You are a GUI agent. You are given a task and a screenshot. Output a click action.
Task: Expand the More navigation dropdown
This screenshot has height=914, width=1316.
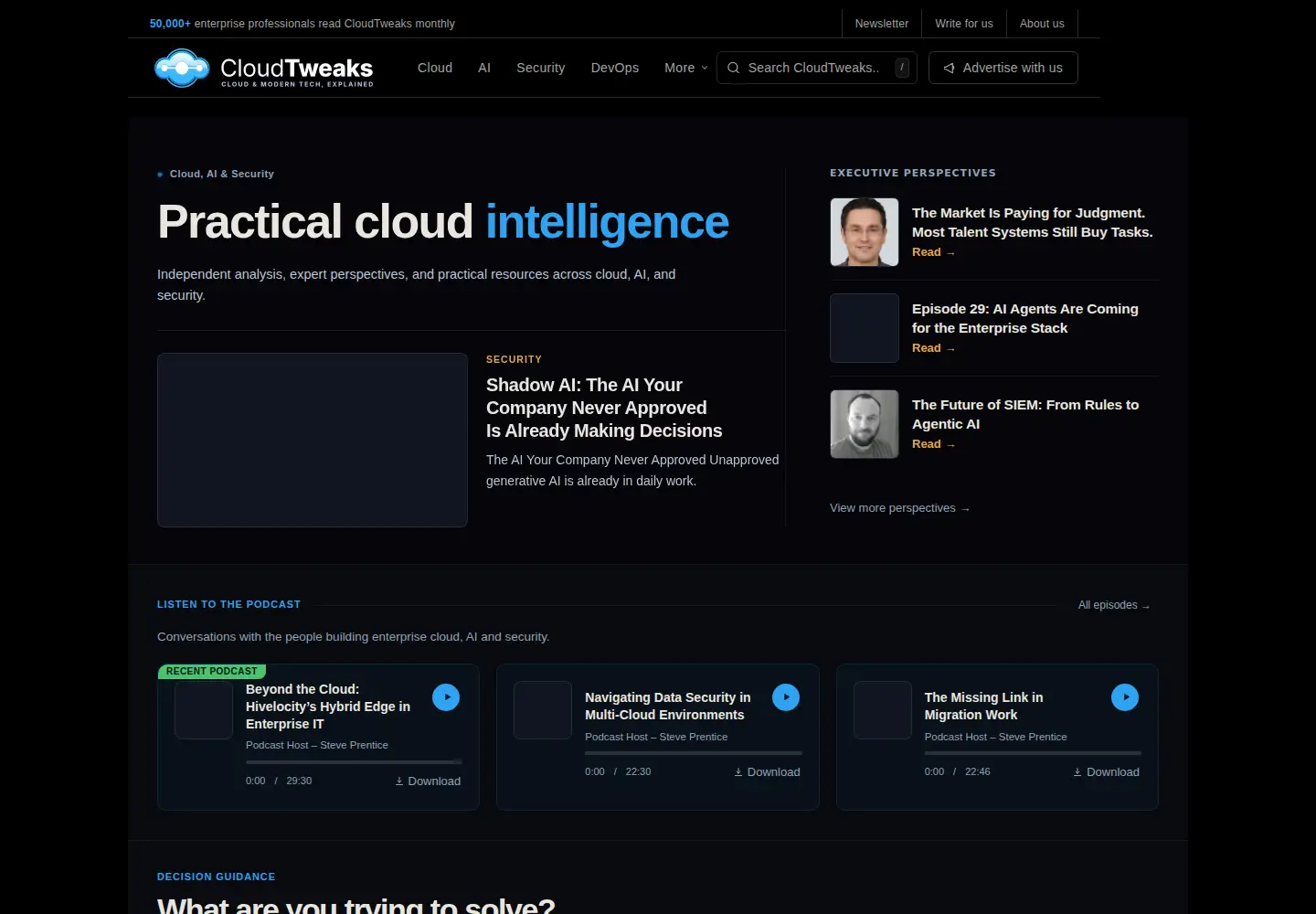tap(686, 68)
